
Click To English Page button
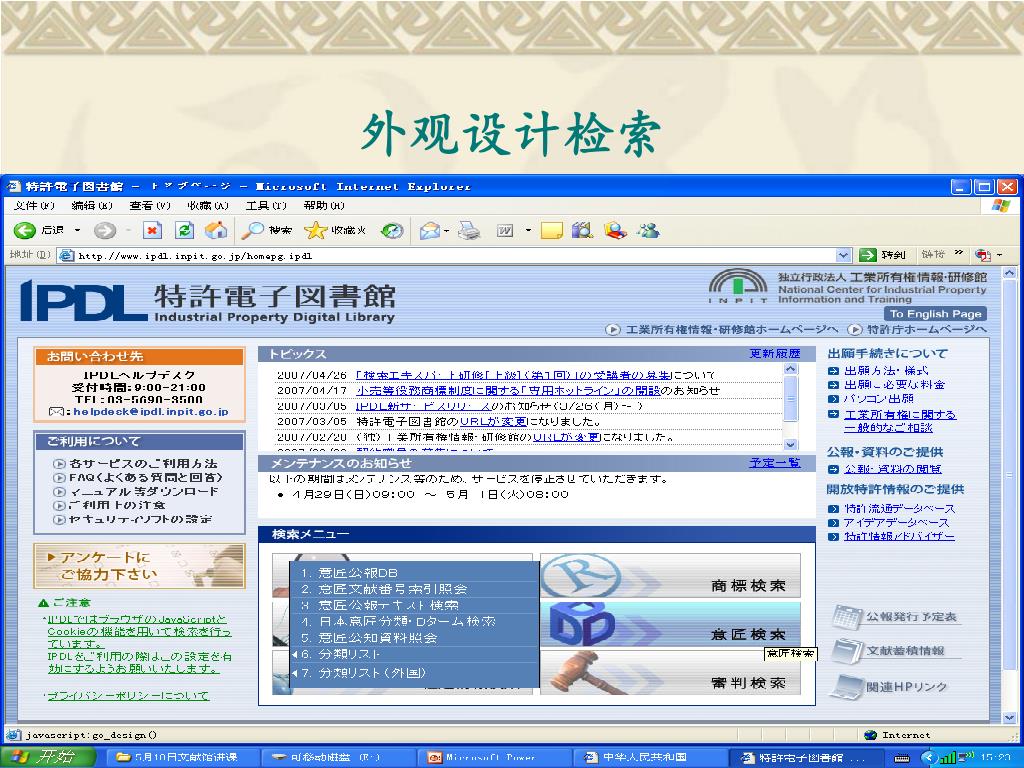(935, 314)
